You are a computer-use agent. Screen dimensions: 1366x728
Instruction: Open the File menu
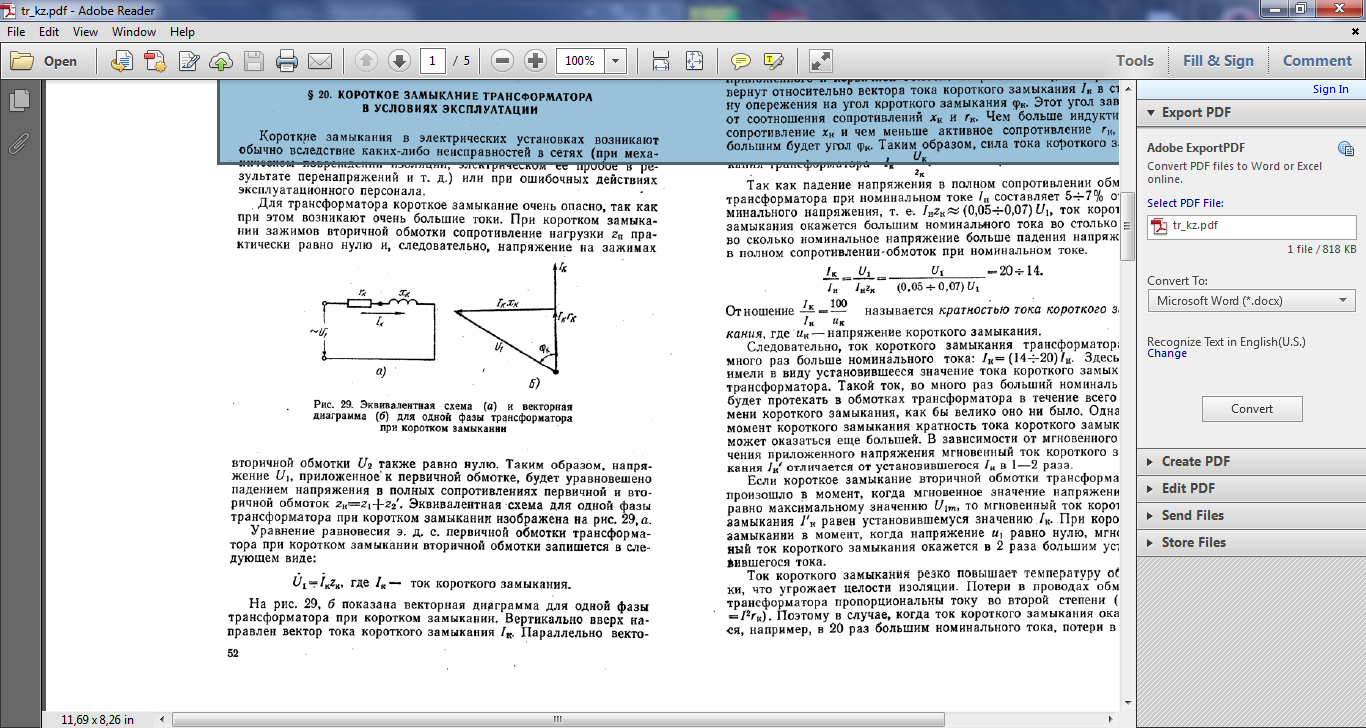pos(16,32)
